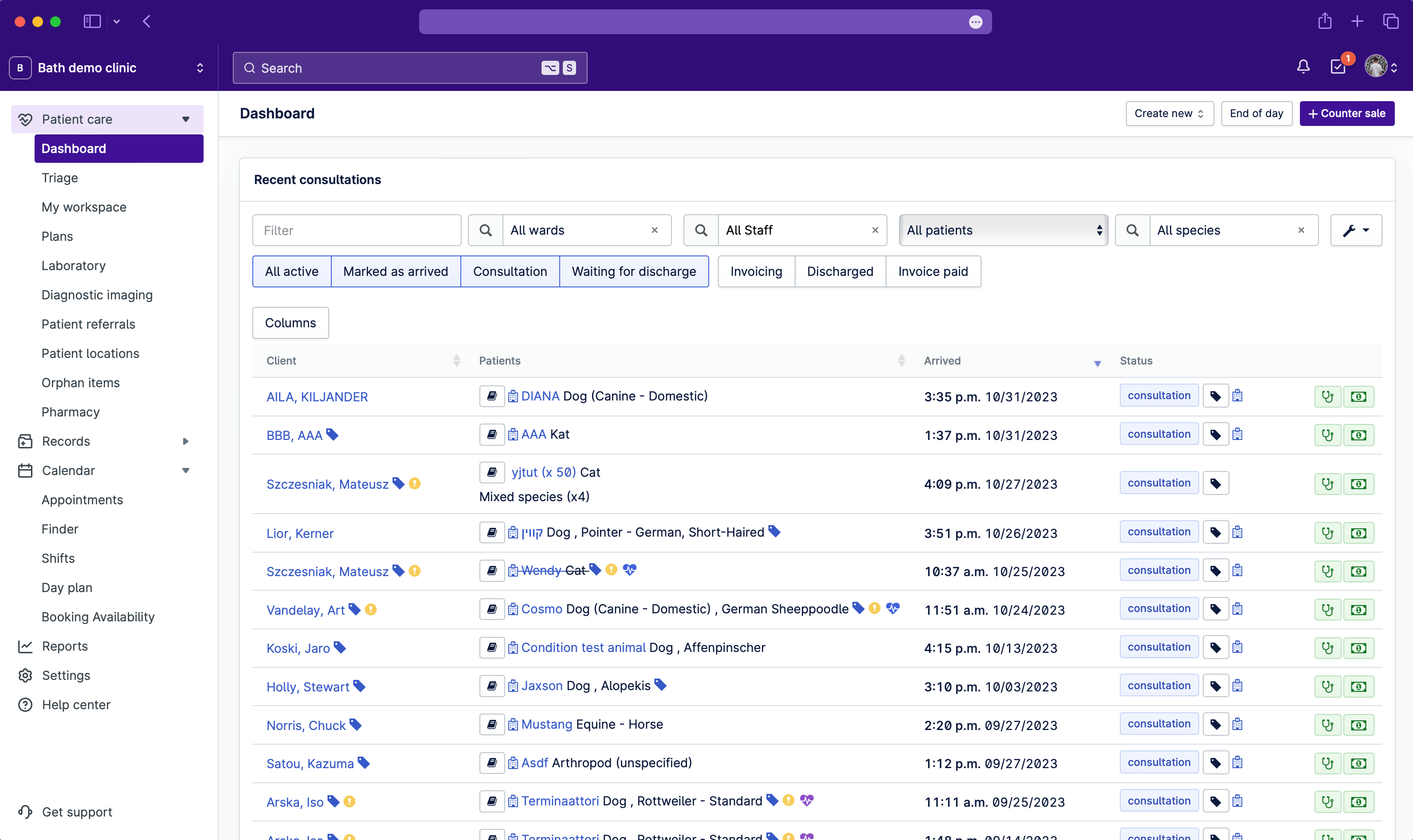Start a consultation via DIANA's stethoscope icon
Image resolution: width=1413 pixels, height=840 pixels.
pos(1327,396)
